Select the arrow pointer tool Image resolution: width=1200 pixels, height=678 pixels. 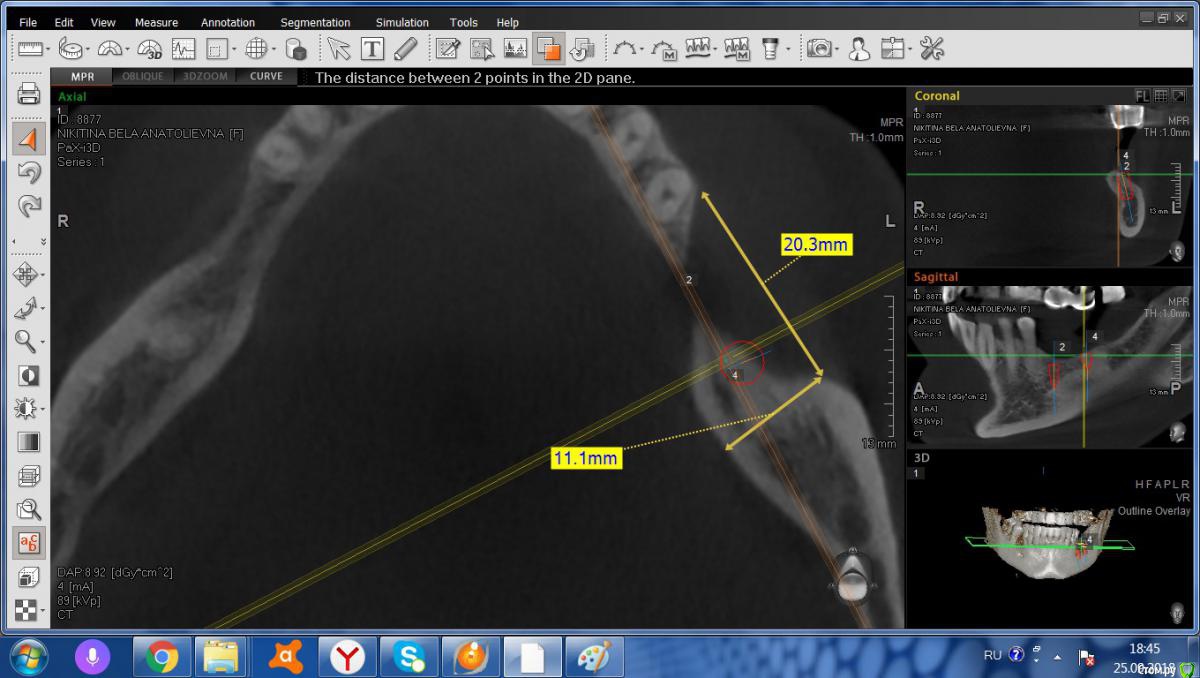[338, 48]
